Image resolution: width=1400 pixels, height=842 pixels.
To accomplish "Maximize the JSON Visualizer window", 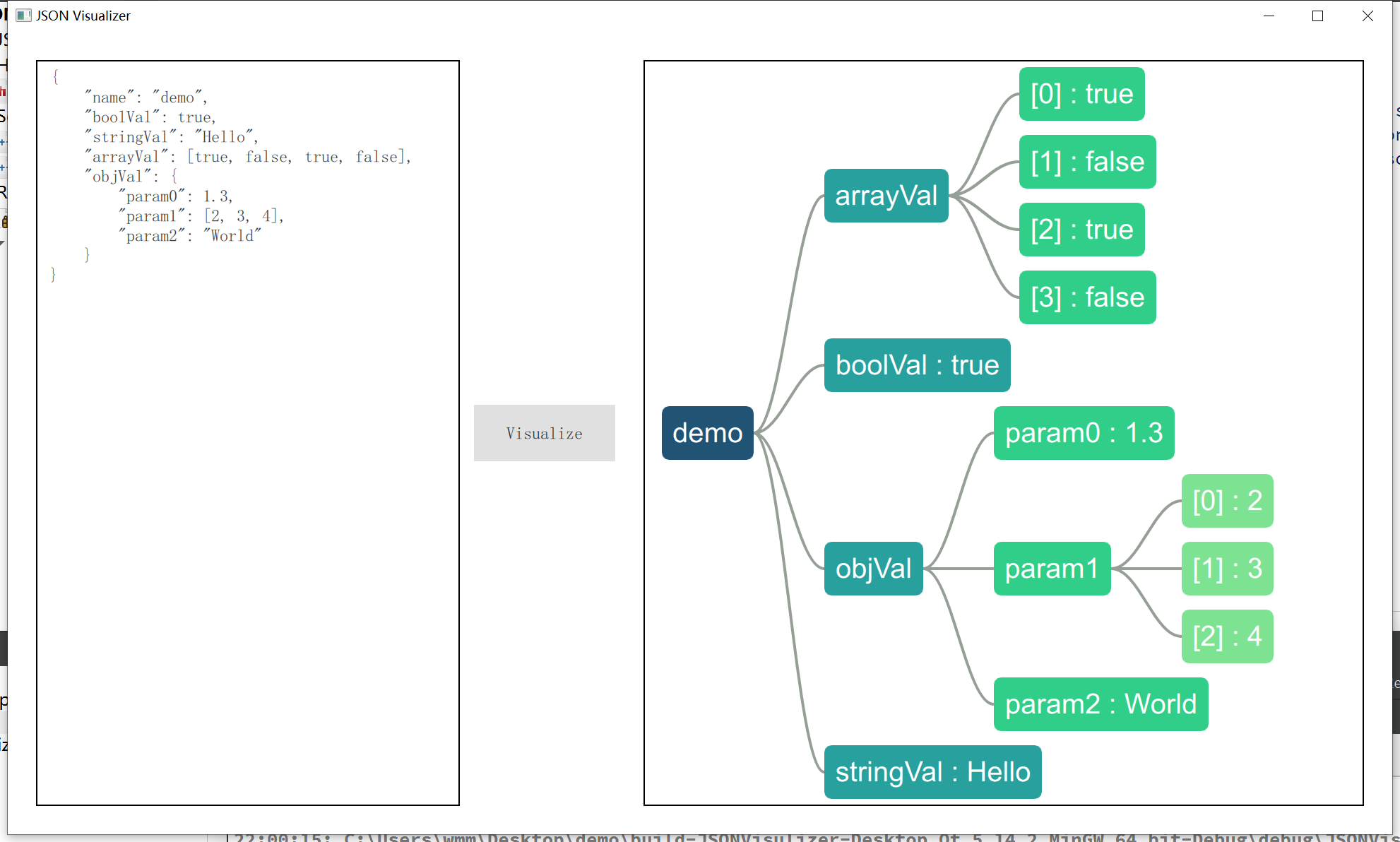I will (1317, 16).
